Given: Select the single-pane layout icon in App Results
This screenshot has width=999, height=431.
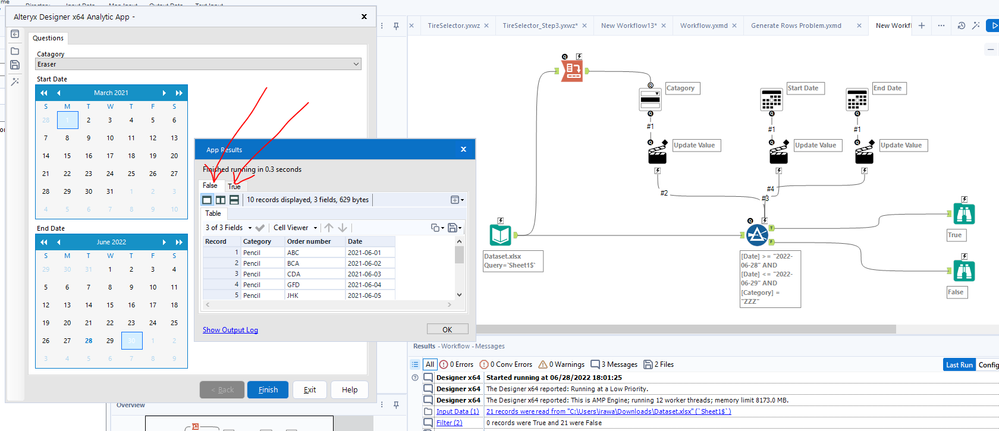Looking at the screenshot, I should point(207,200).
